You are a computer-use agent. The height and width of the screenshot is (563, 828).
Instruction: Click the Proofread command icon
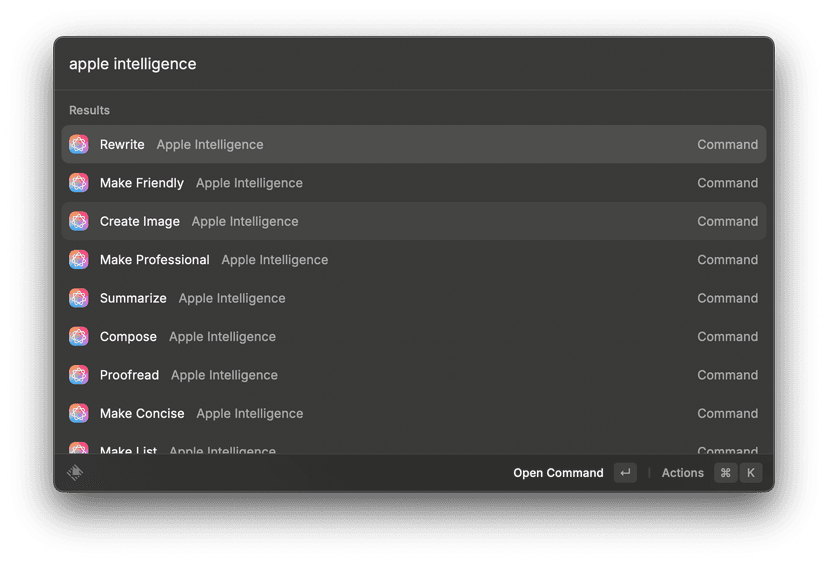[79, 375]
